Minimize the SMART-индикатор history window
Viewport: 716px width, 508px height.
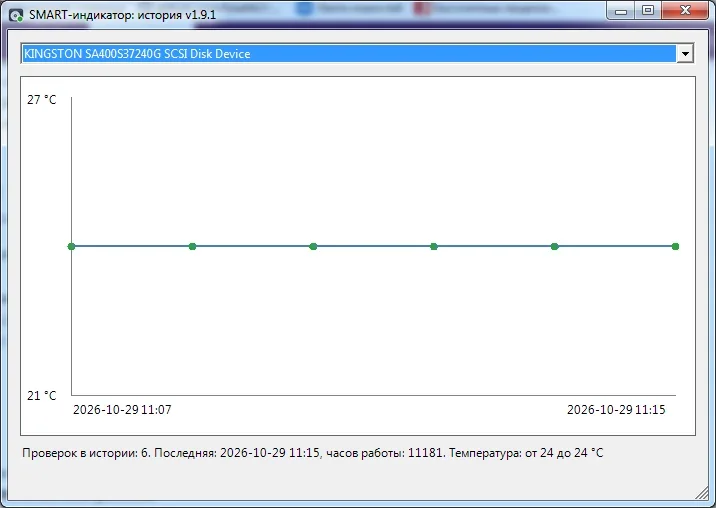click(621, 11)
